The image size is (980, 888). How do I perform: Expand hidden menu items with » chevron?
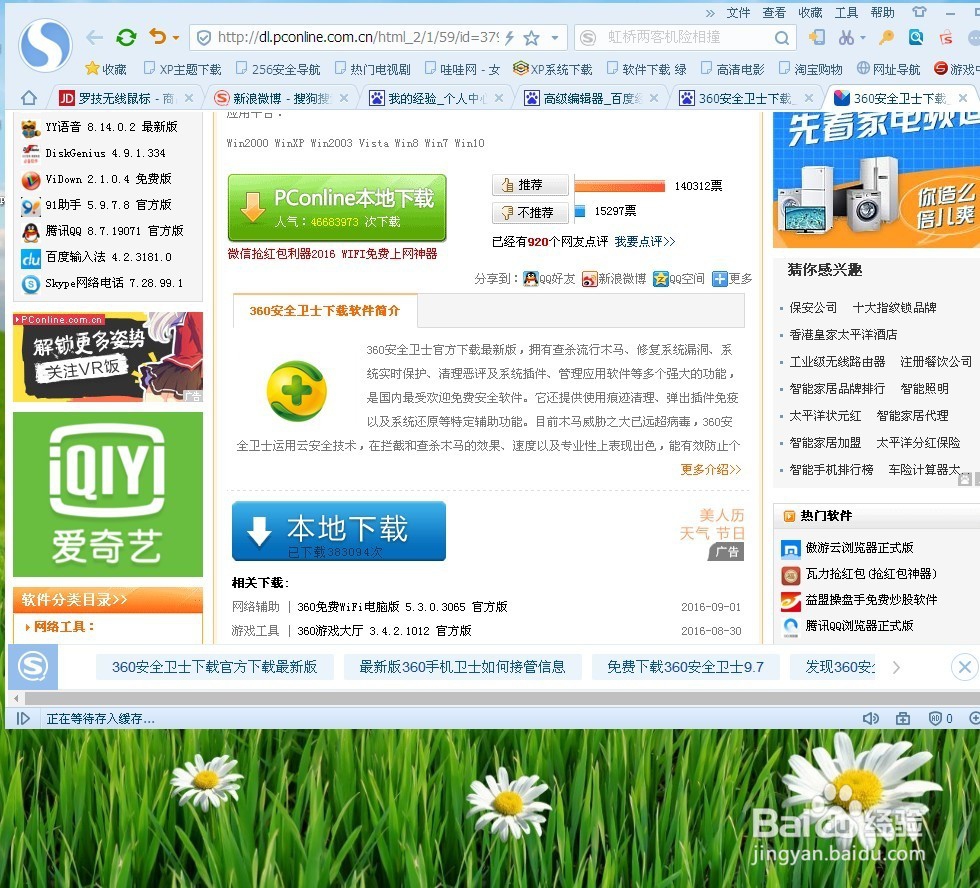(x=710, y=13)
